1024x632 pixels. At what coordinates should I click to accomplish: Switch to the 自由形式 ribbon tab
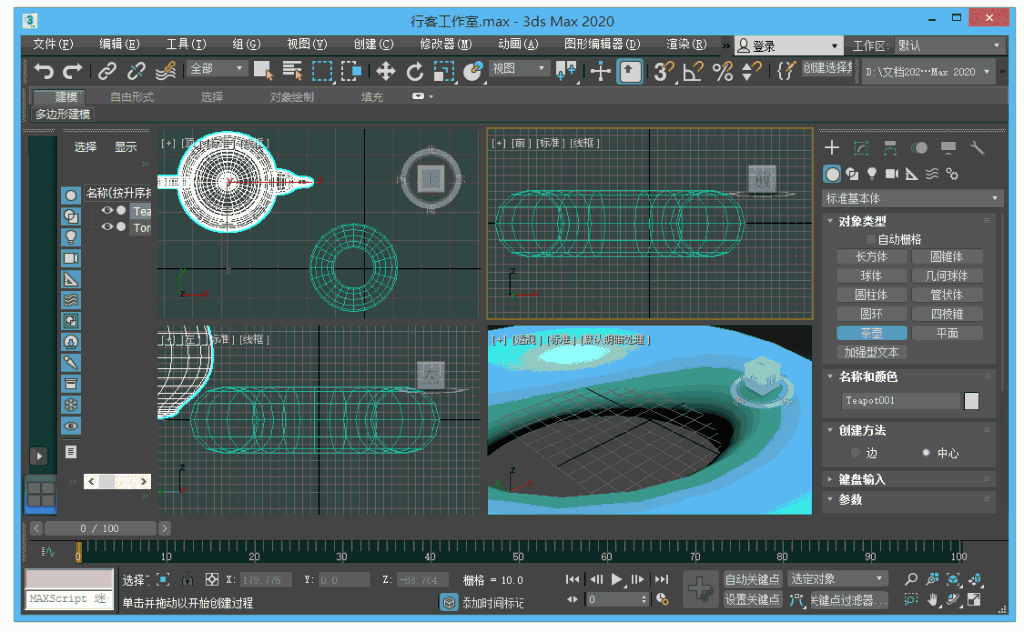(x=132, y=97)
